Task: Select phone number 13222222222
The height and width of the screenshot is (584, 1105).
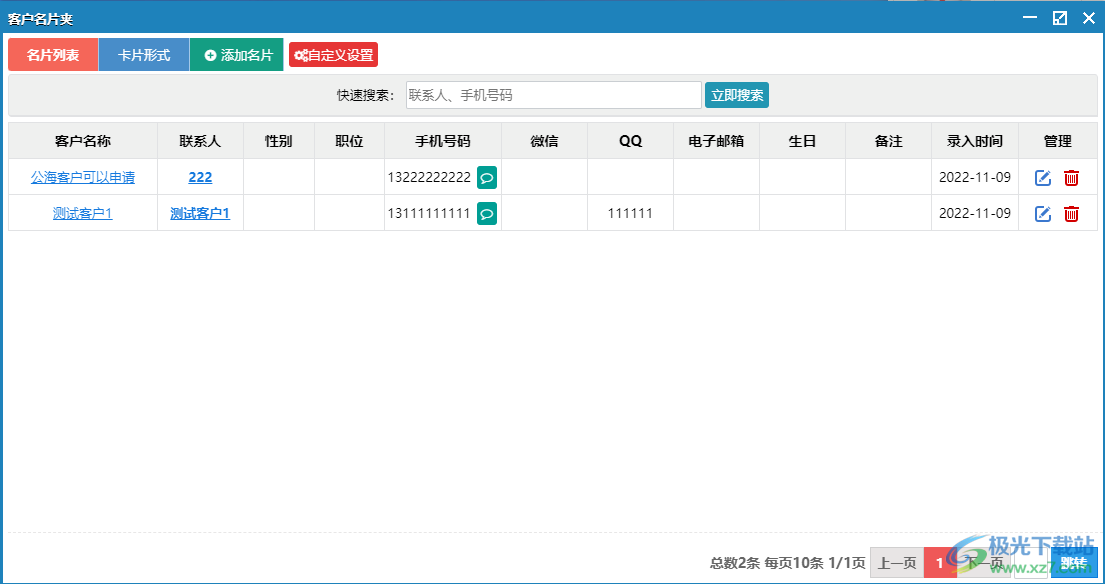Action: 429,178
